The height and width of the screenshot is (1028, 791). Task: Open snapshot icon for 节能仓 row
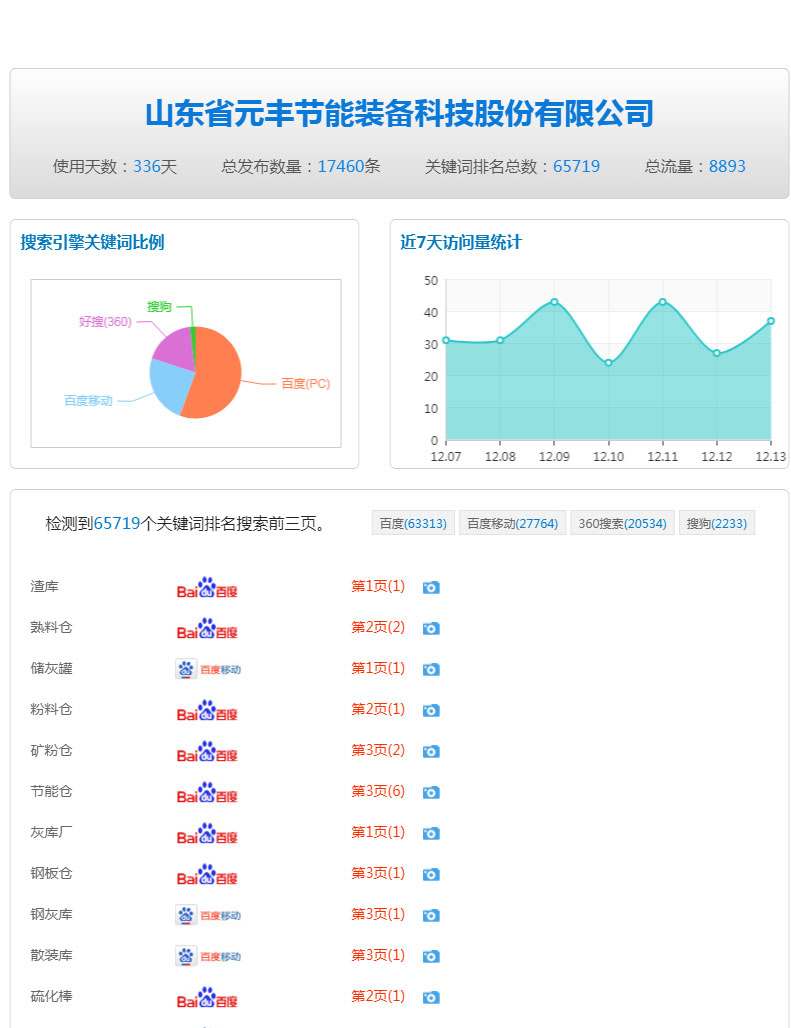431,793
